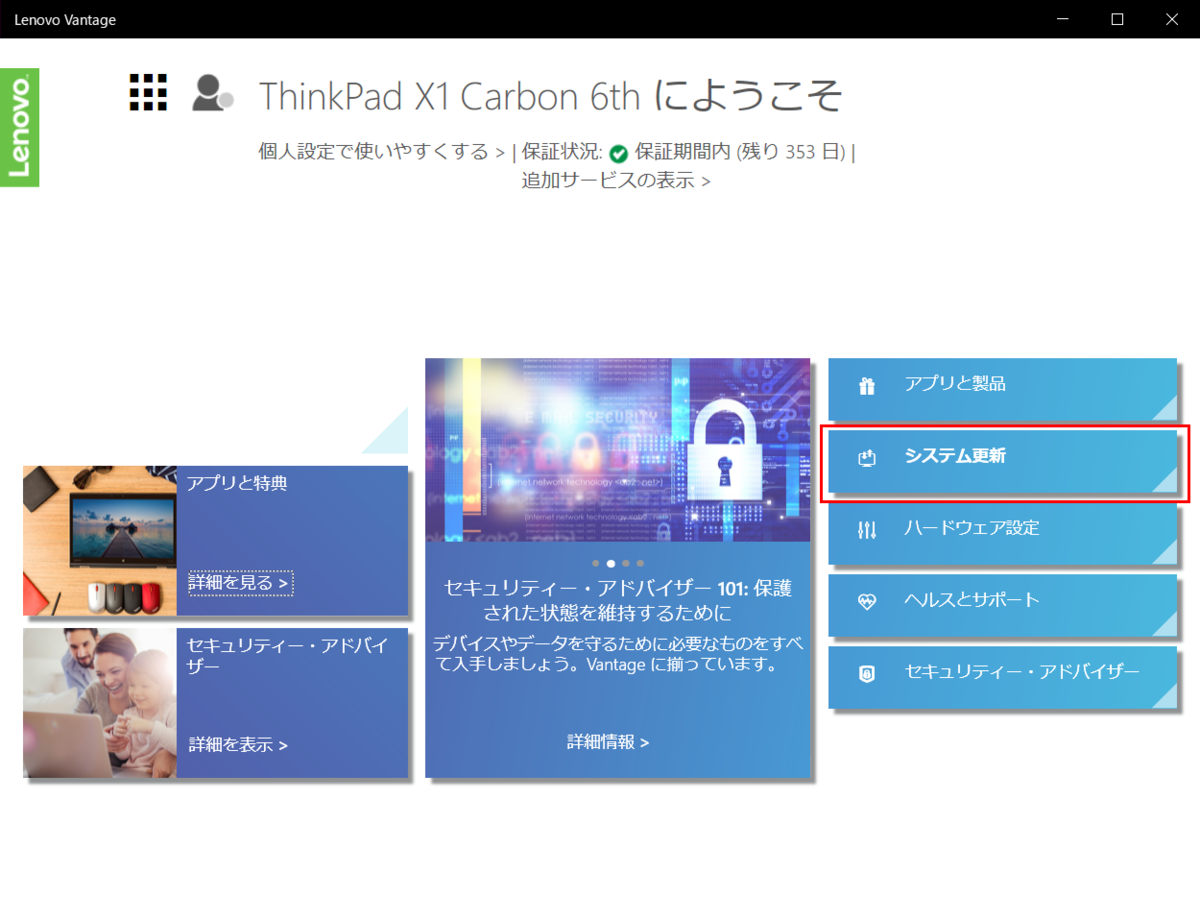This screenshot has width=1200, height=920.
Task: Minimize the Lenovo Vantage window
Action: [1064, 19]
